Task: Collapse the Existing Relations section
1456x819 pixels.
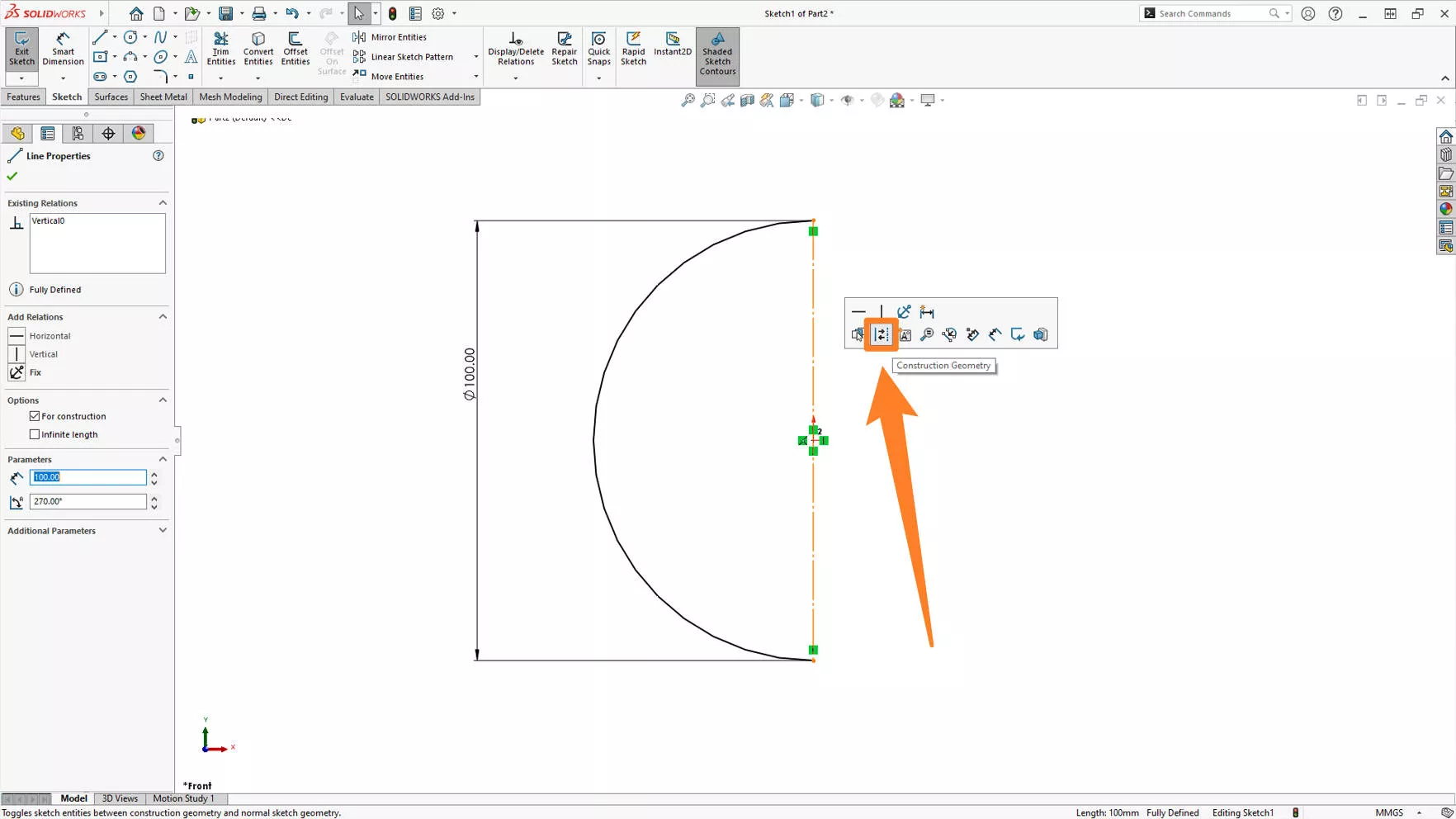Action: coord(162,202)
